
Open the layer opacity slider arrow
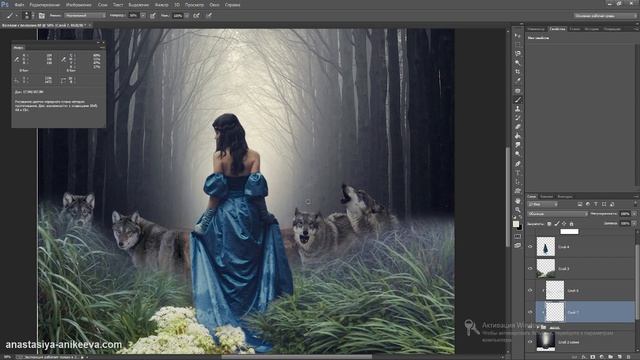(x=634, y=214)
